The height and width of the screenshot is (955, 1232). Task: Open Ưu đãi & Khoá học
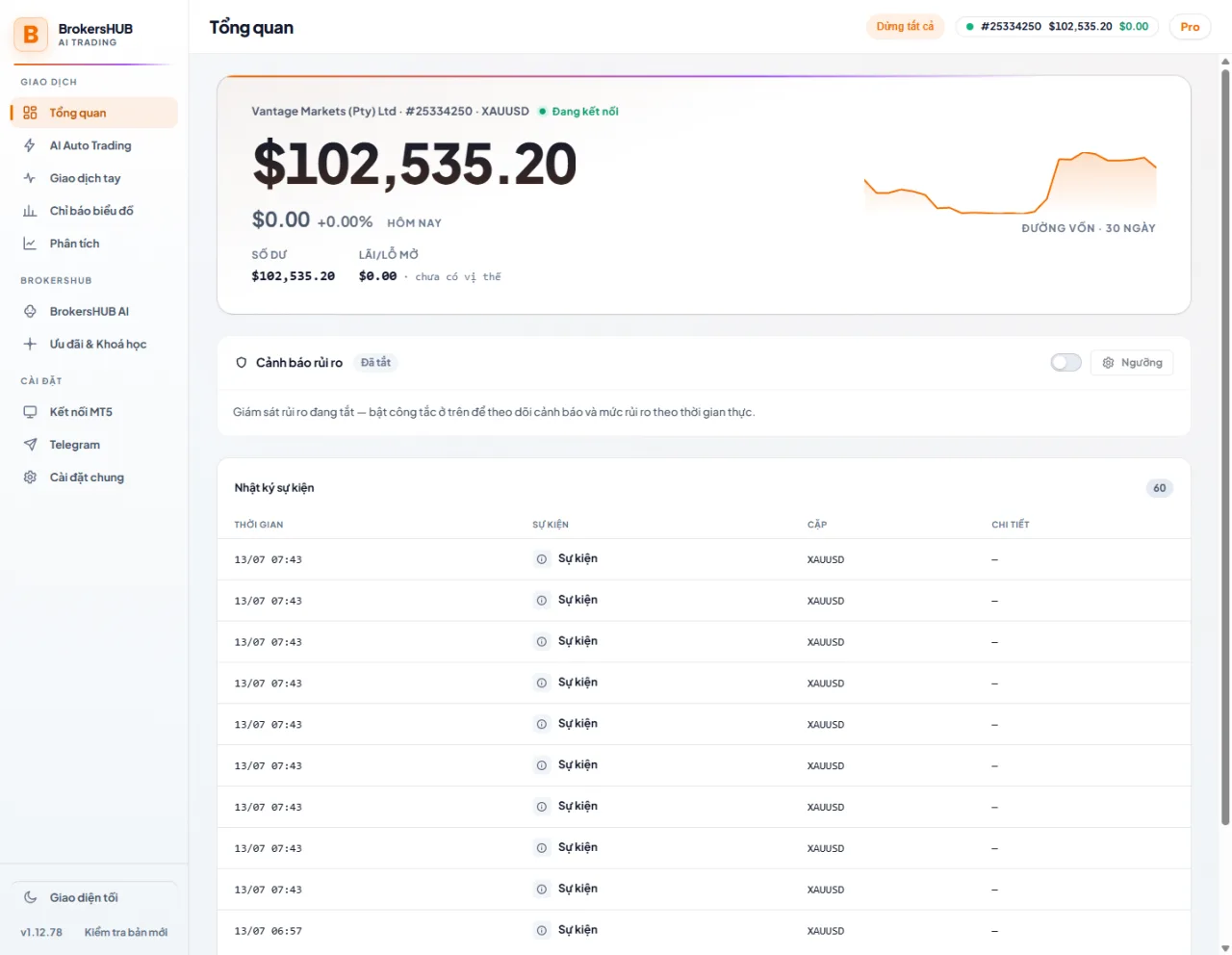click(x=94, y=344)
